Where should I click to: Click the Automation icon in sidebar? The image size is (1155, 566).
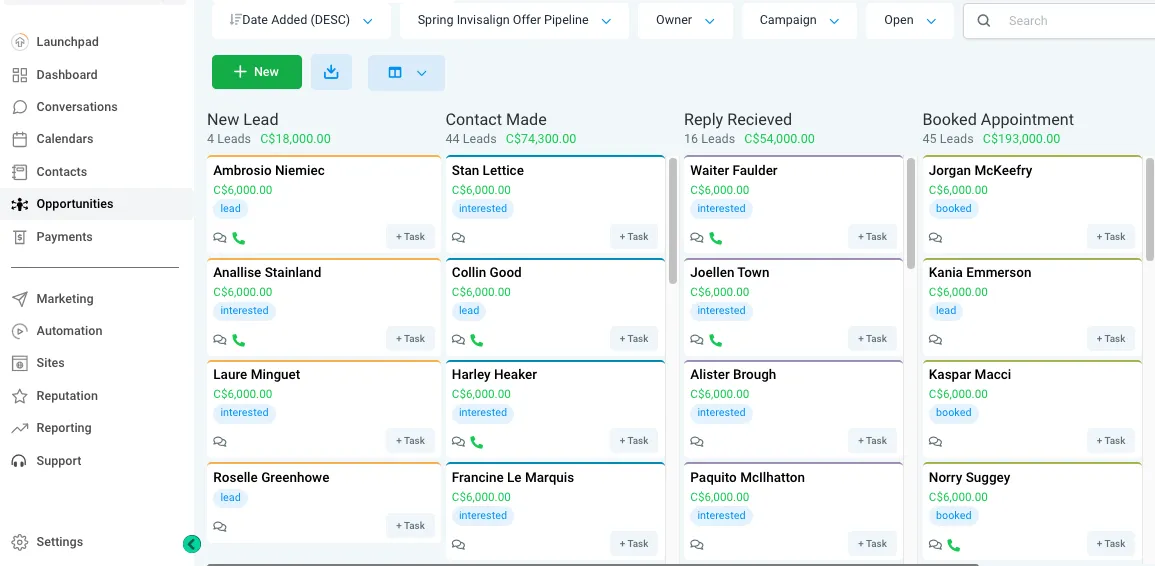tap(20, 331)
